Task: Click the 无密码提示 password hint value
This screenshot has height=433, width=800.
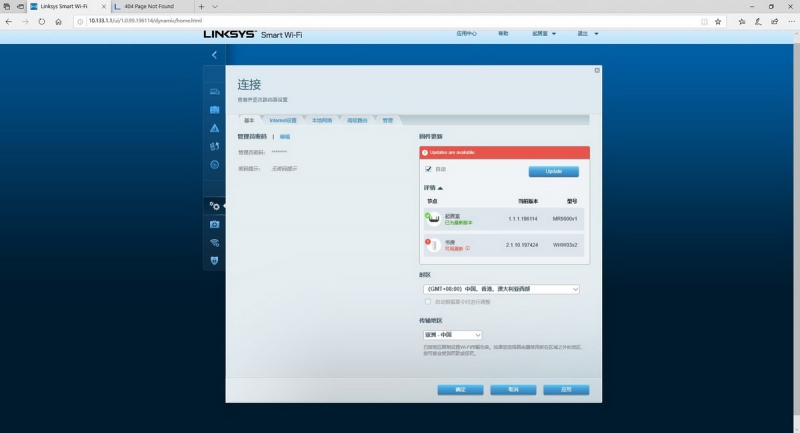Action: coord(284,169)
